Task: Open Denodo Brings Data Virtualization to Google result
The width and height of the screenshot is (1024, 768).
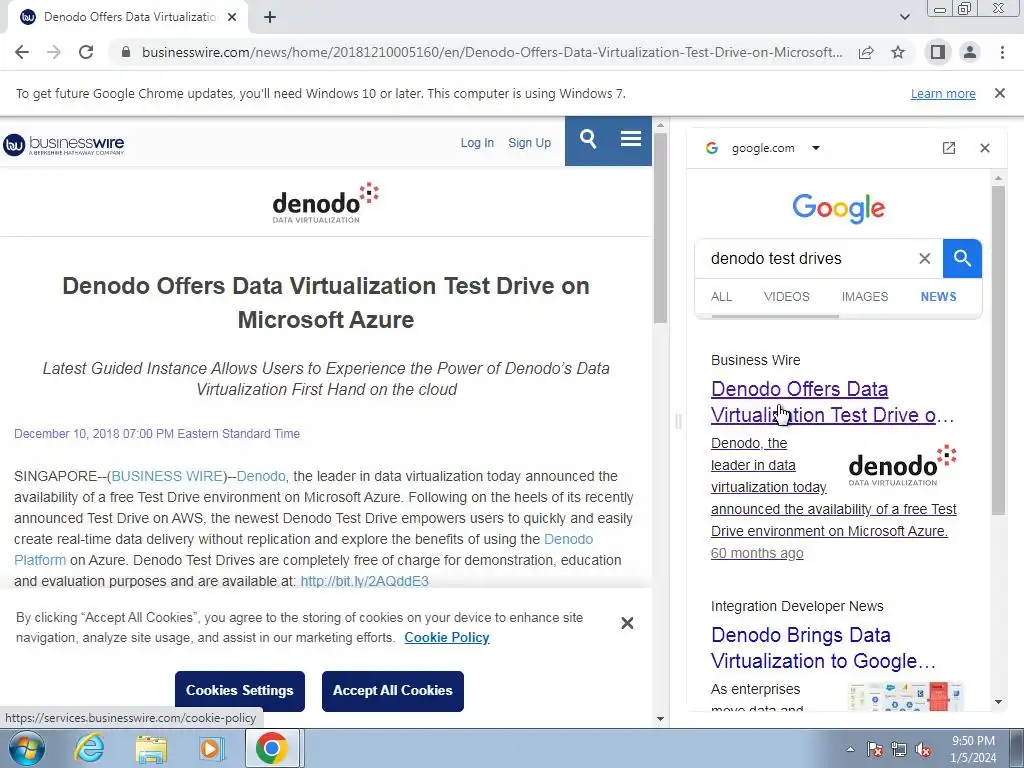Action: (823, 648)
